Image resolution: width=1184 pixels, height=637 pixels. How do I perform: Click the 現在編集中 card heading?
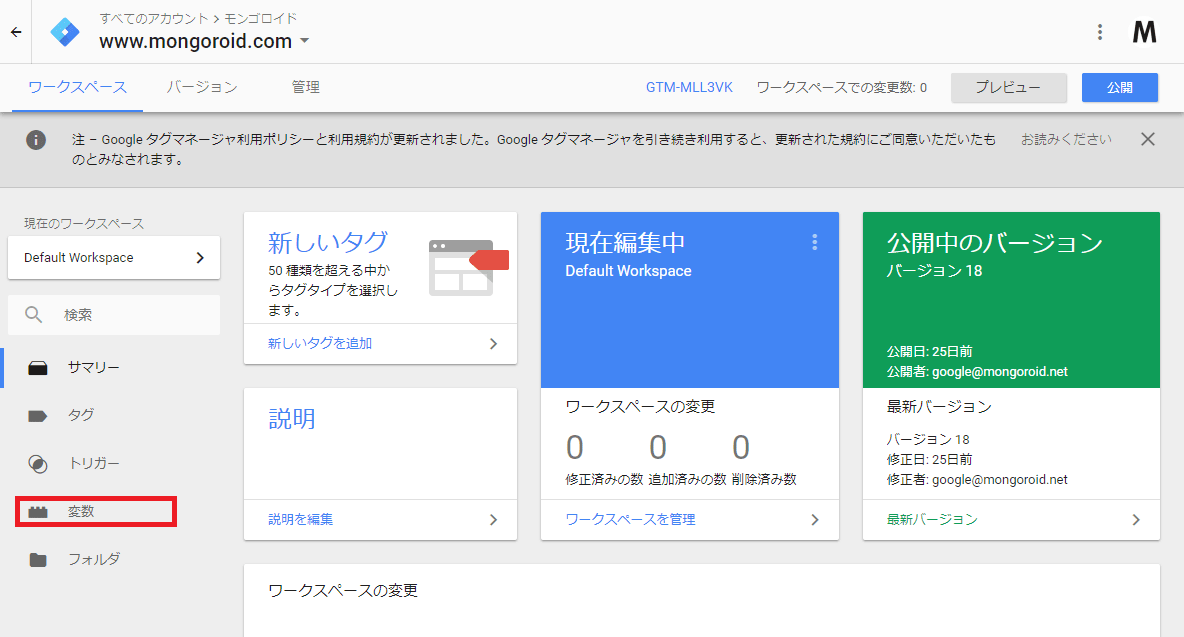click(x=625, y=242)
